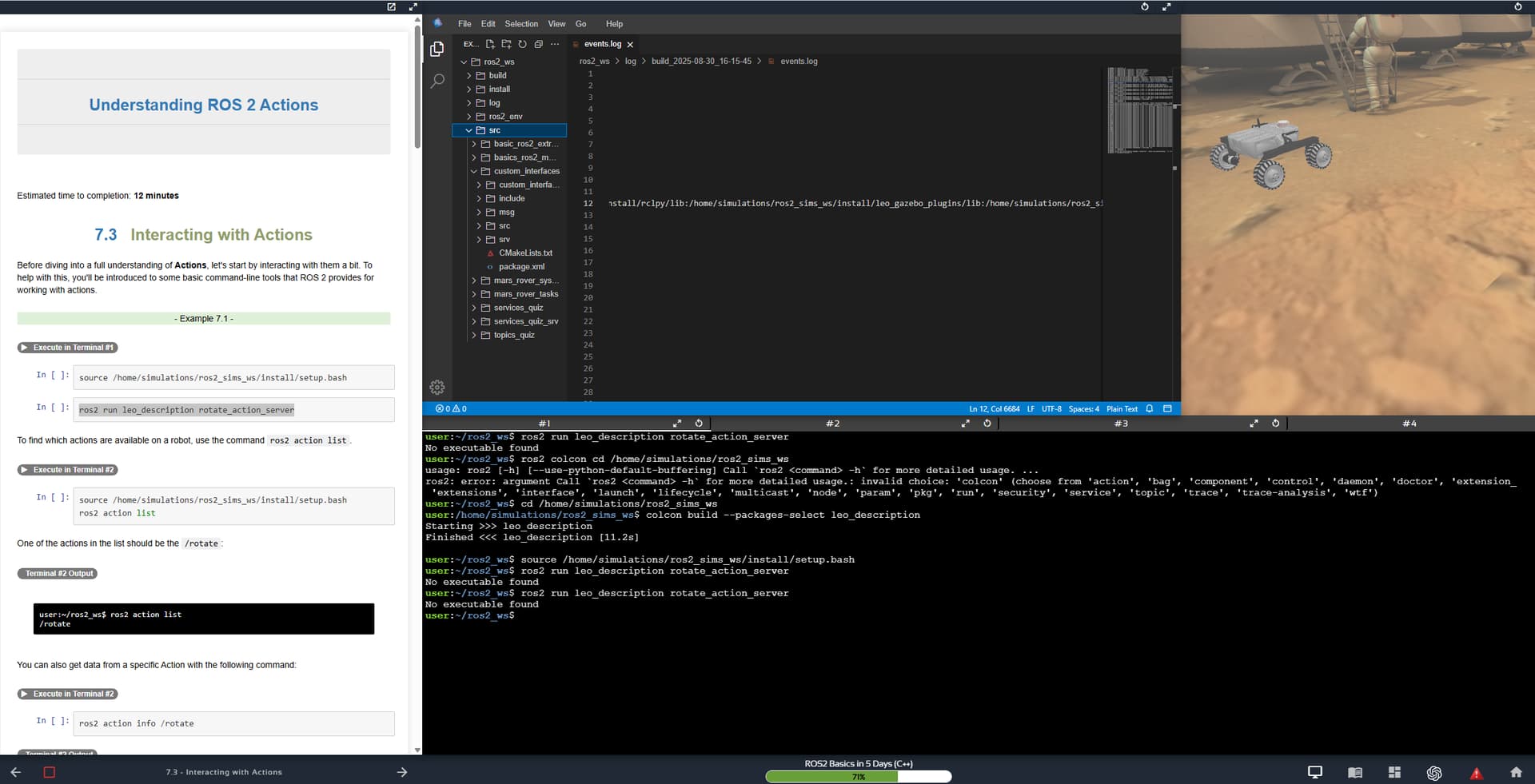
Task: Collapse the ros2_ws root folder
Action: [x=498, y=62]
